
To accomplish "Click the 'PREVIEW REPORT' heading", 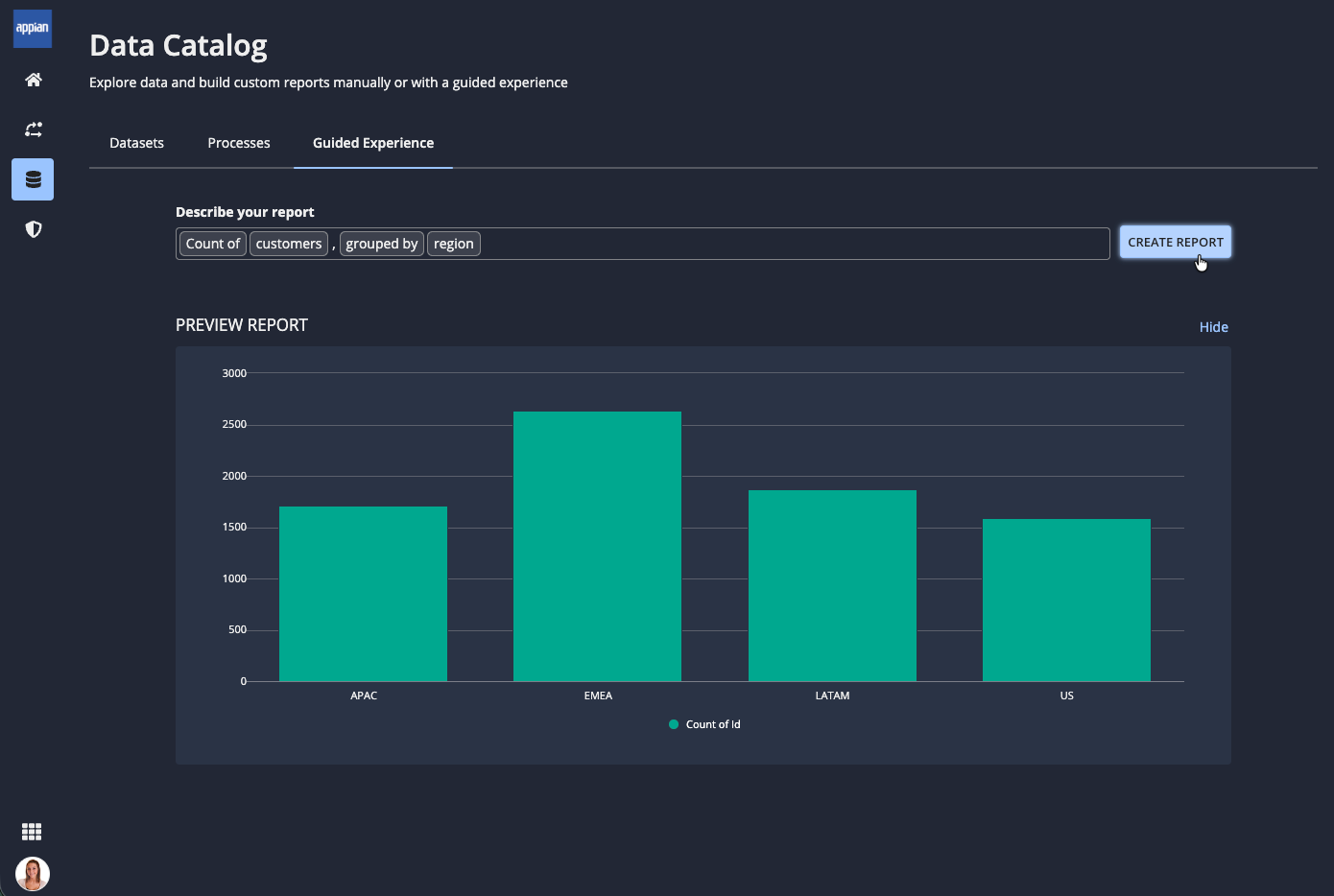I will [242, 325].
